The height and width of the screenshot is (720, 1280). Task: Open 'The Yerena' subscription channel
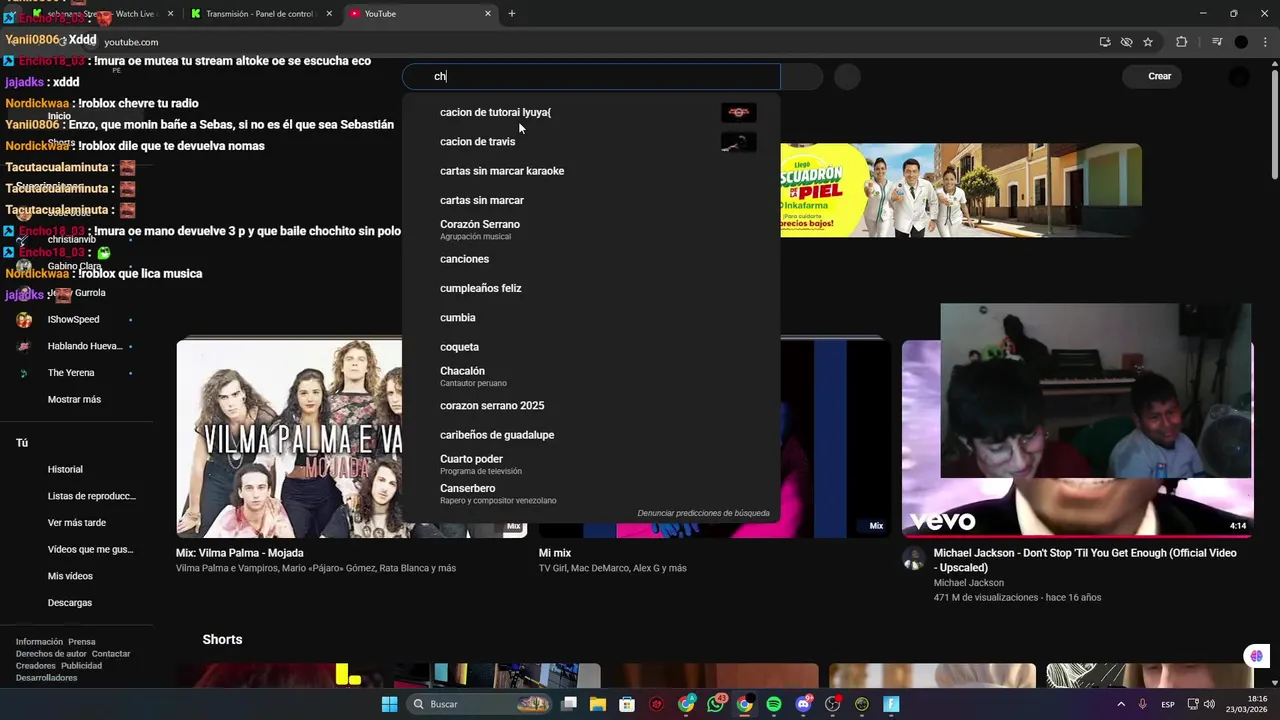[x=71, y=373]
